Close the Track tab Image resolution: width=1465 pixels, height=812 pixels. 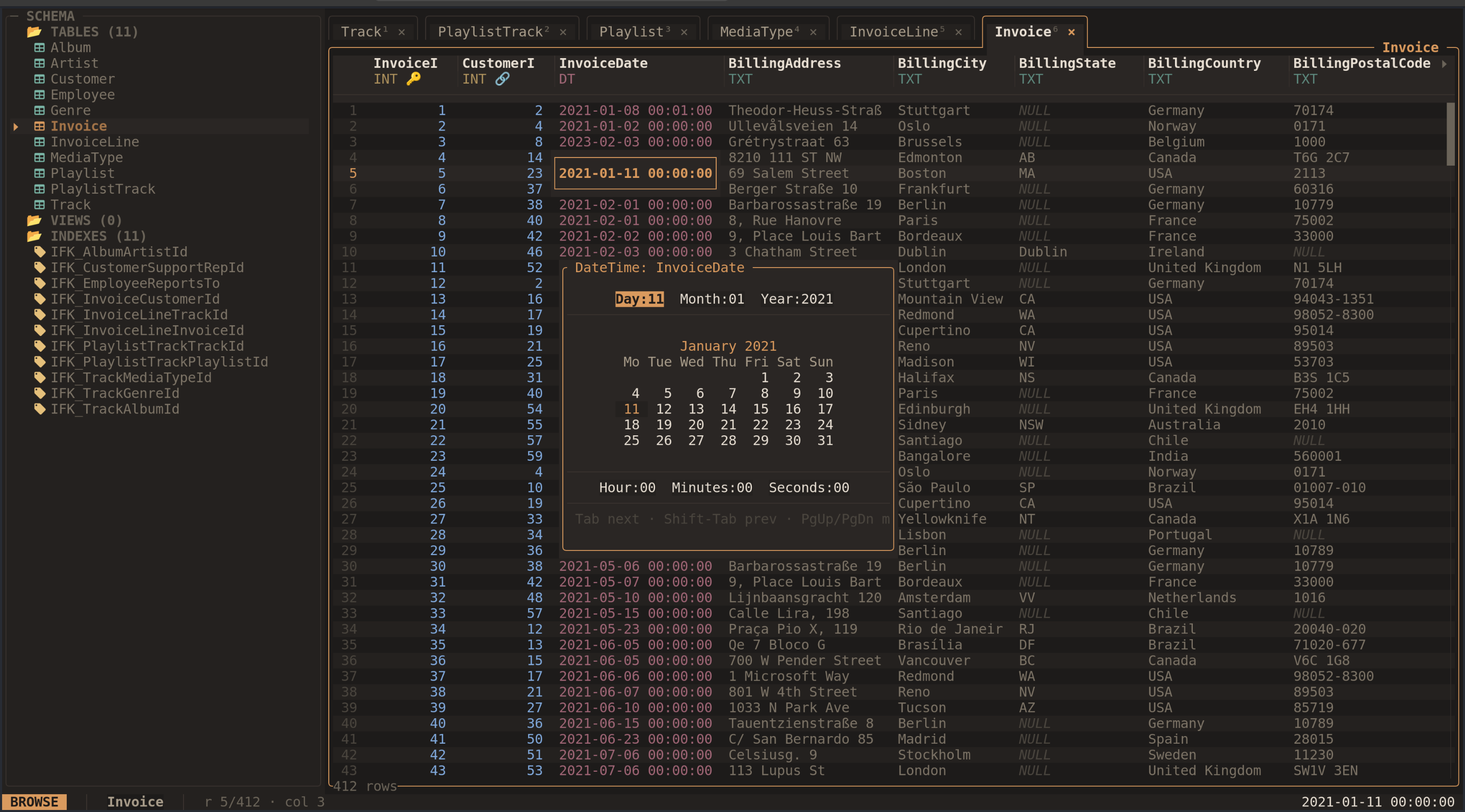[x=402, y=32]
